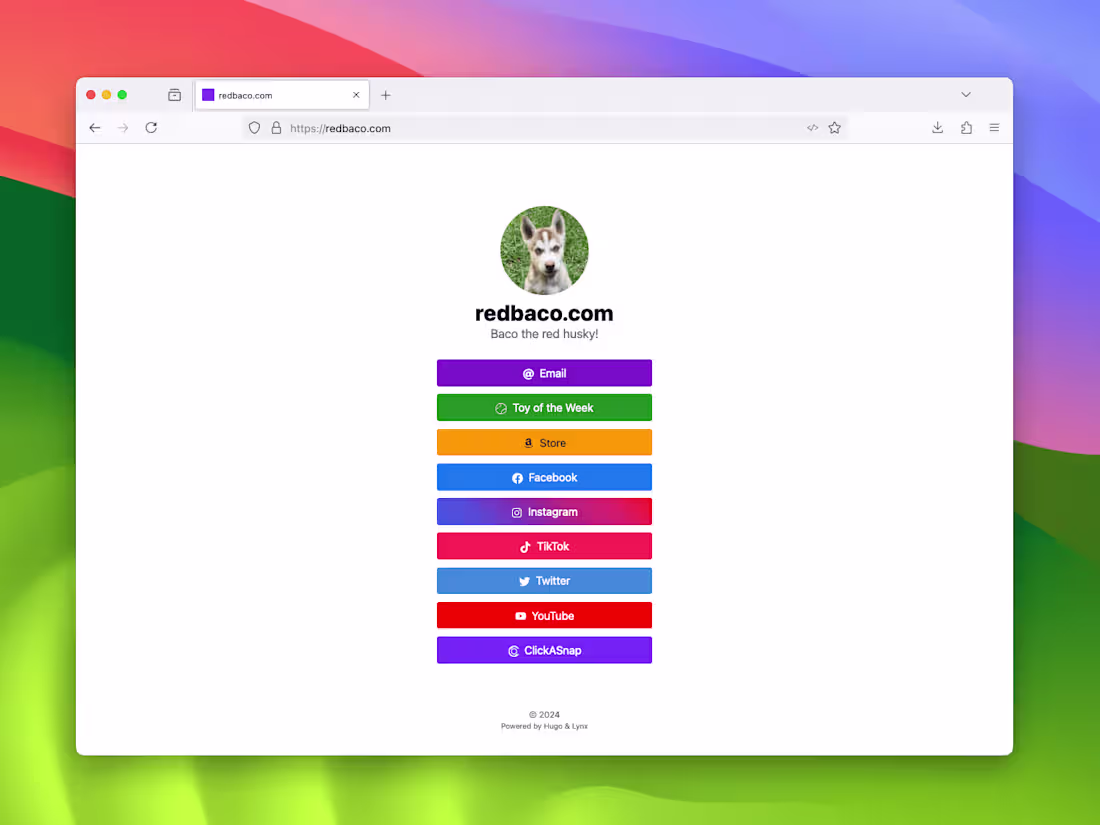Go back with the browser back arrow
Image resolution: width=1100 pixels, height=825 pixels.
(x=95, y=128)
